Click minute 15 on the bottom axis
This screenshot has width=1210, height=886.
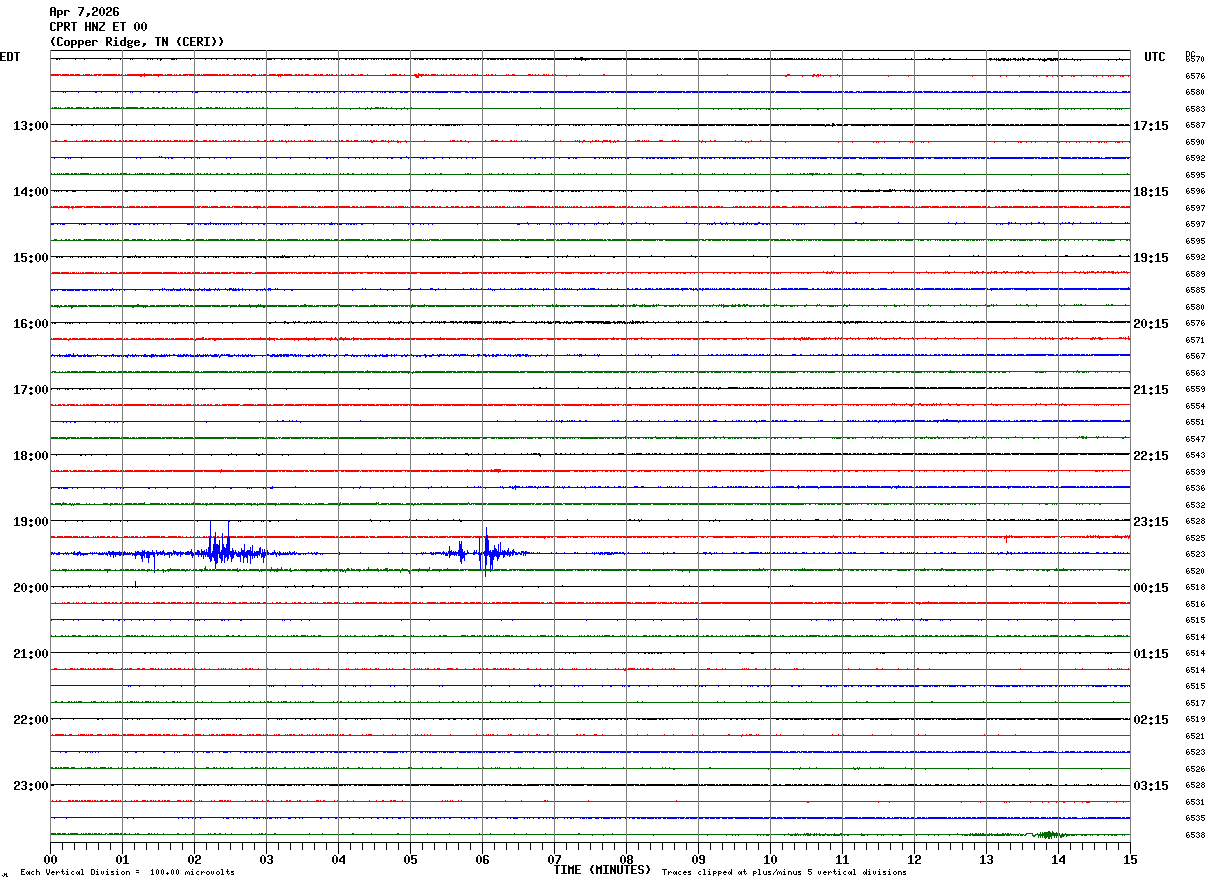(x=1130, y=859)
